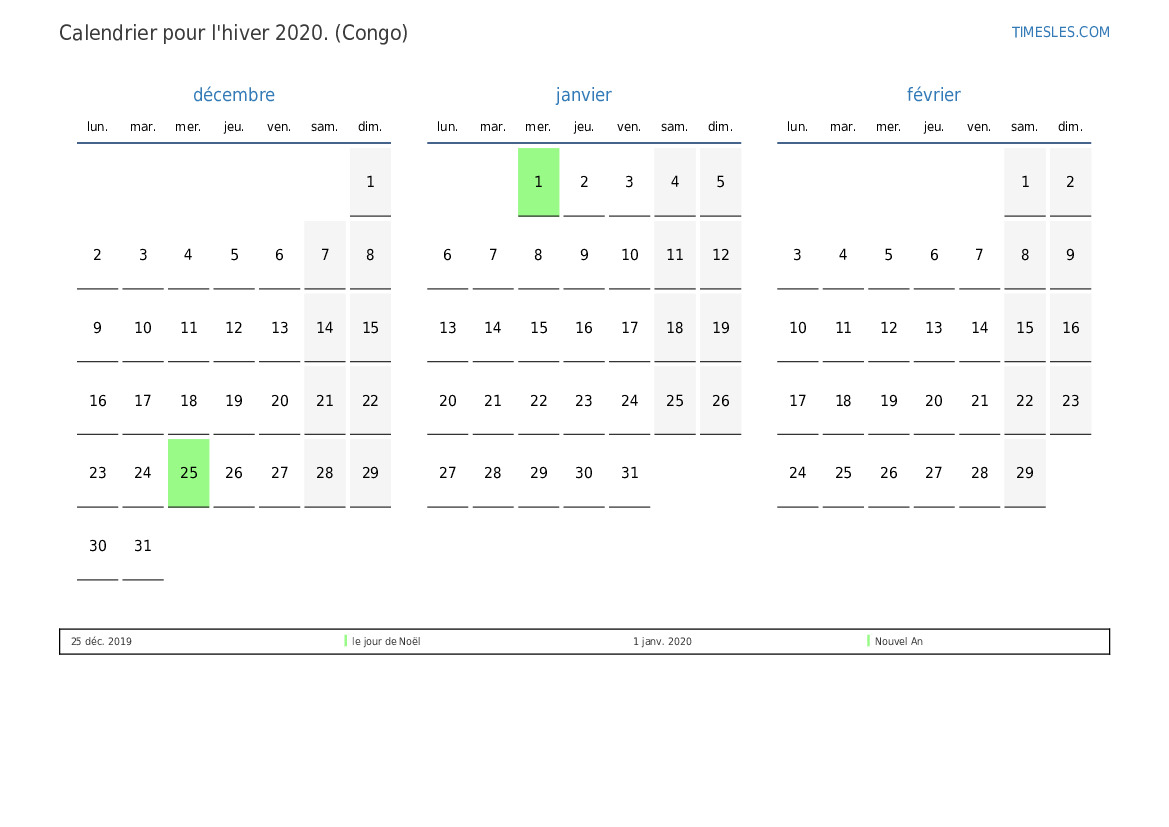Select 'le jour de Noël' legend label
The width and height of the screenshot is (1169, 827).
[x=386, y=642]
